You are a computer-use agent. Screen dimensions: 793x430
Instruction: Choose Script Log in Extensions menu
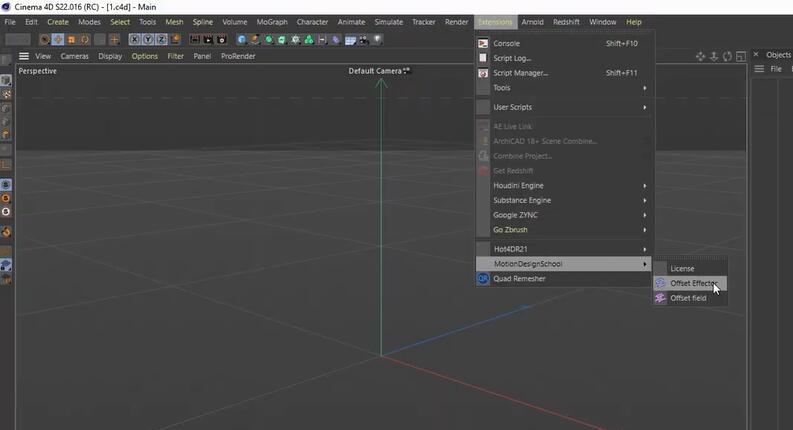coord(565,58)
